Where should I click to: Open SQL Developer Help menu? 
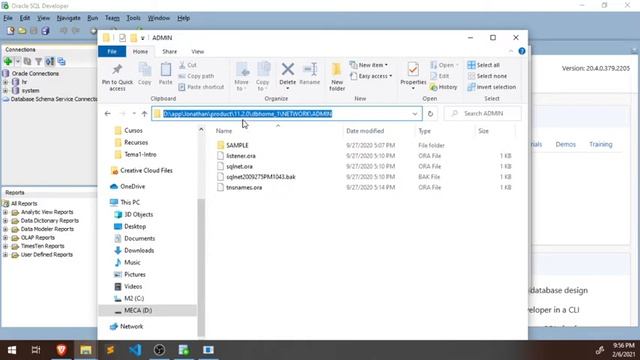pos(183,18)
